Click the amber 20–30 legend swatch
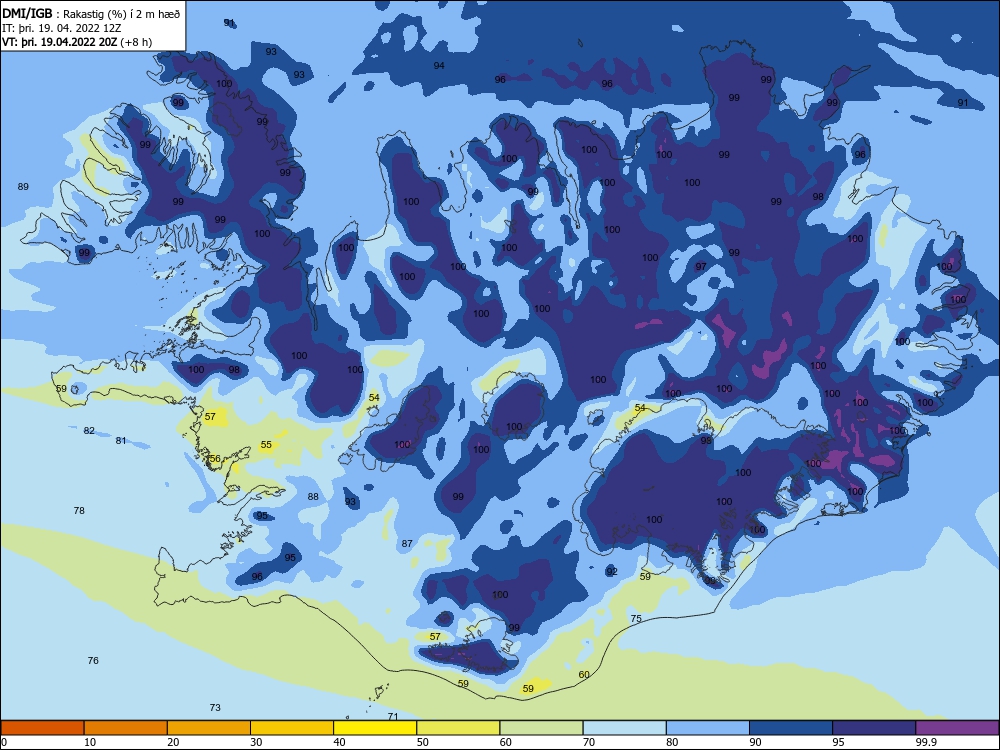Image resolution: width=1000 pixels, height=750 pixels. coord(209,728)
